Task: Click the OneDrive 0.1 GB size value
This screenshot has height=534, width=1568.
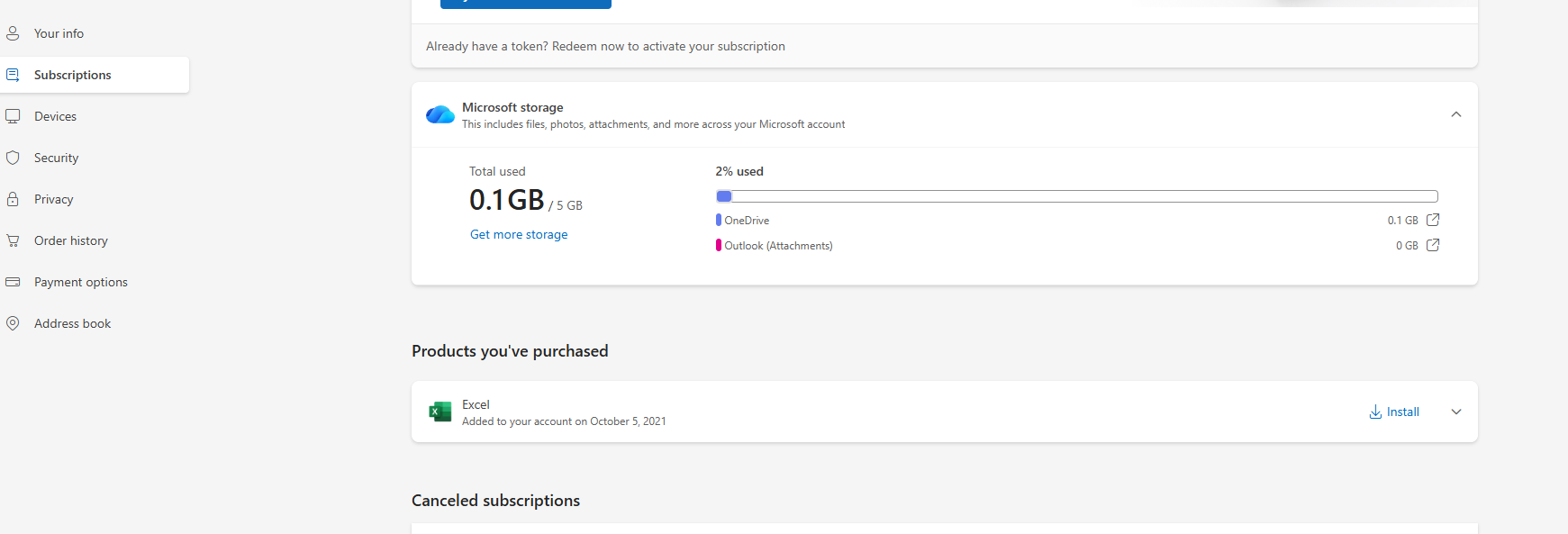Action: click(x=1402, y=221)
